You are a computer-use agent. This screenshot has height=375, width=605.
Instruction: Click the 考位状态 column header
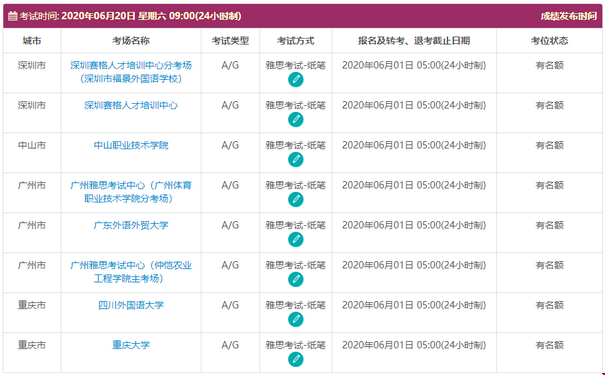549,41
